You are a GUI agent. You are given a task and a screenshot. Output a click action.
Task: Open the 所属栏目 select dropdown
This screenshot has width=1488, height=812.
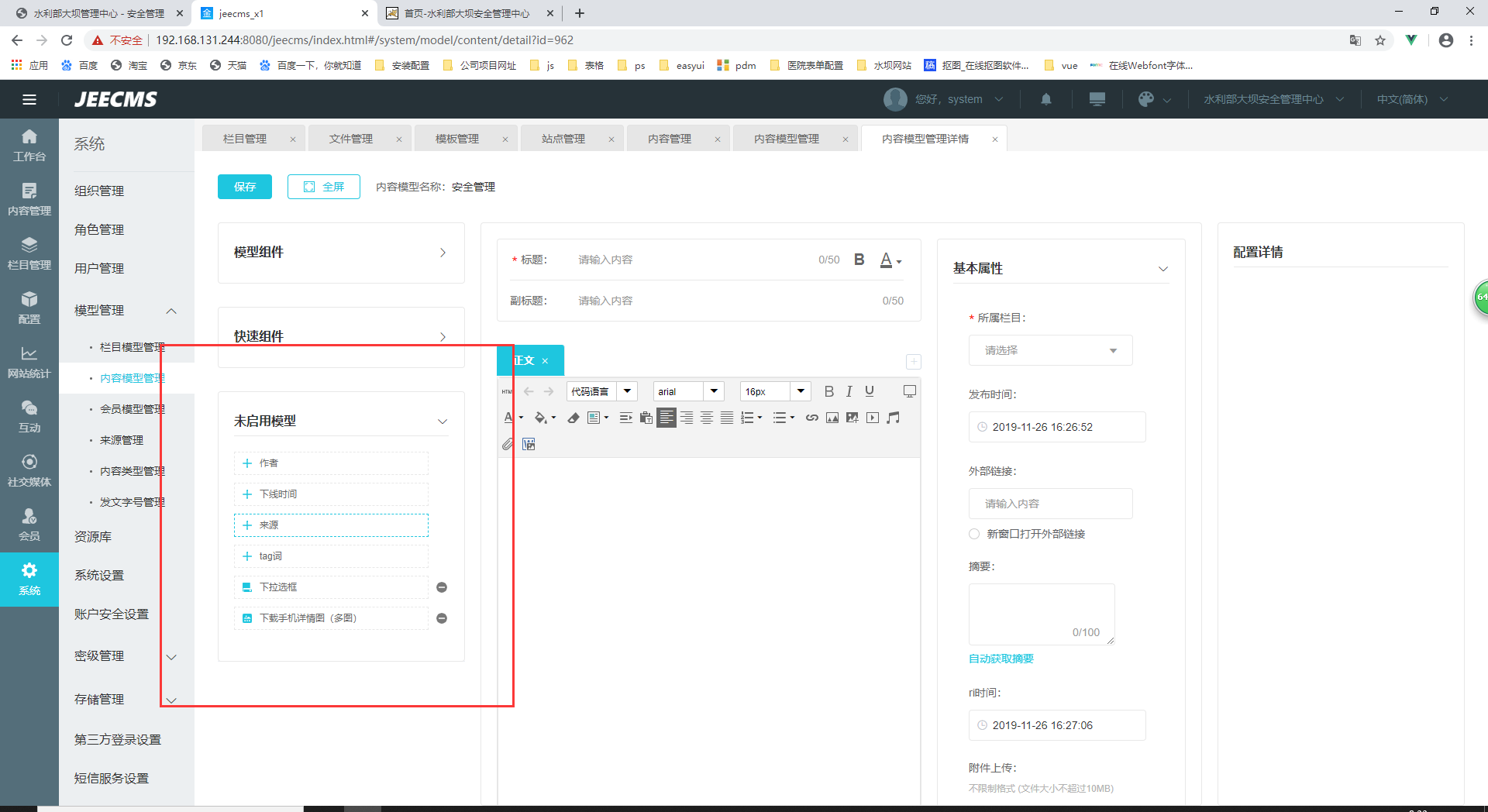tap(1050, 350)
